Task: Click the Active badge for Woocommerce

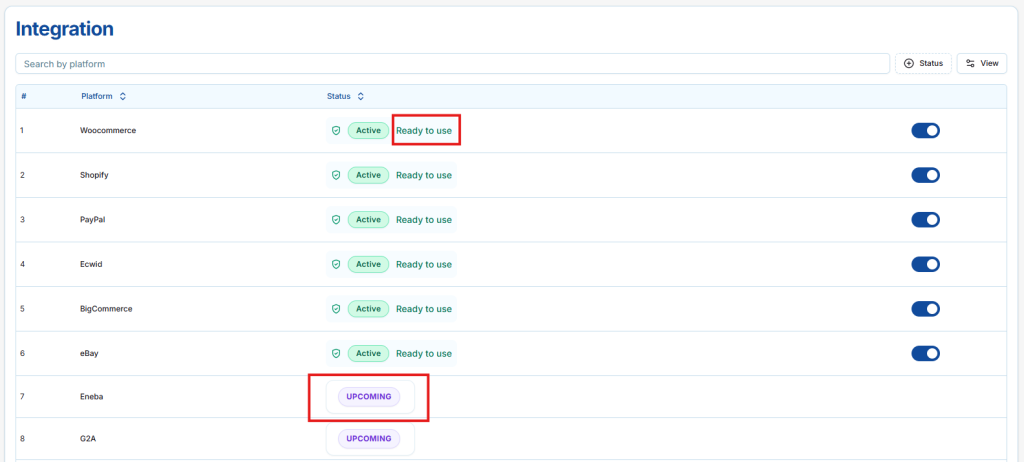Action: (368, 131)
